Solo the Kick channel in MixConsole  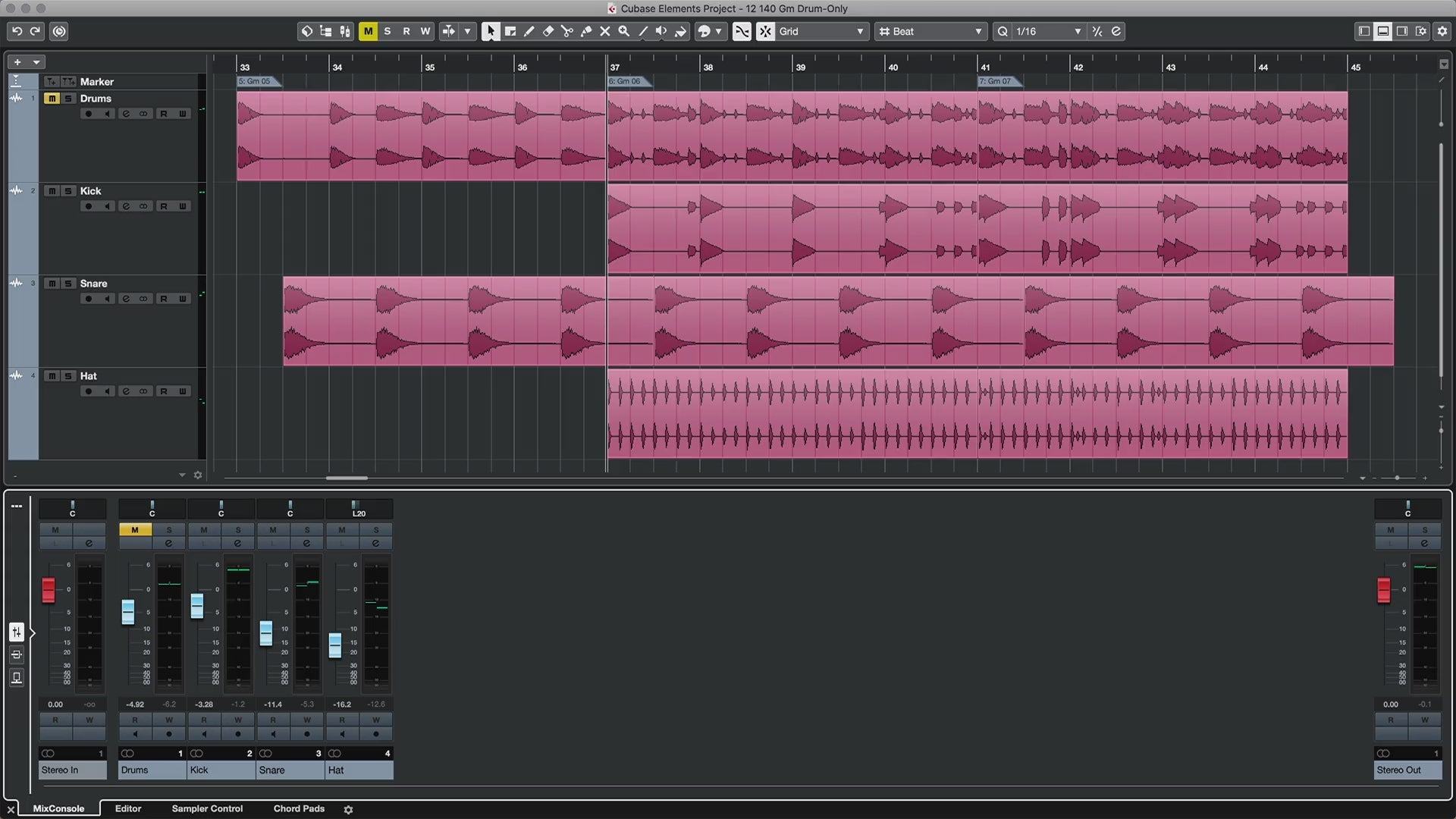point(238,529)
